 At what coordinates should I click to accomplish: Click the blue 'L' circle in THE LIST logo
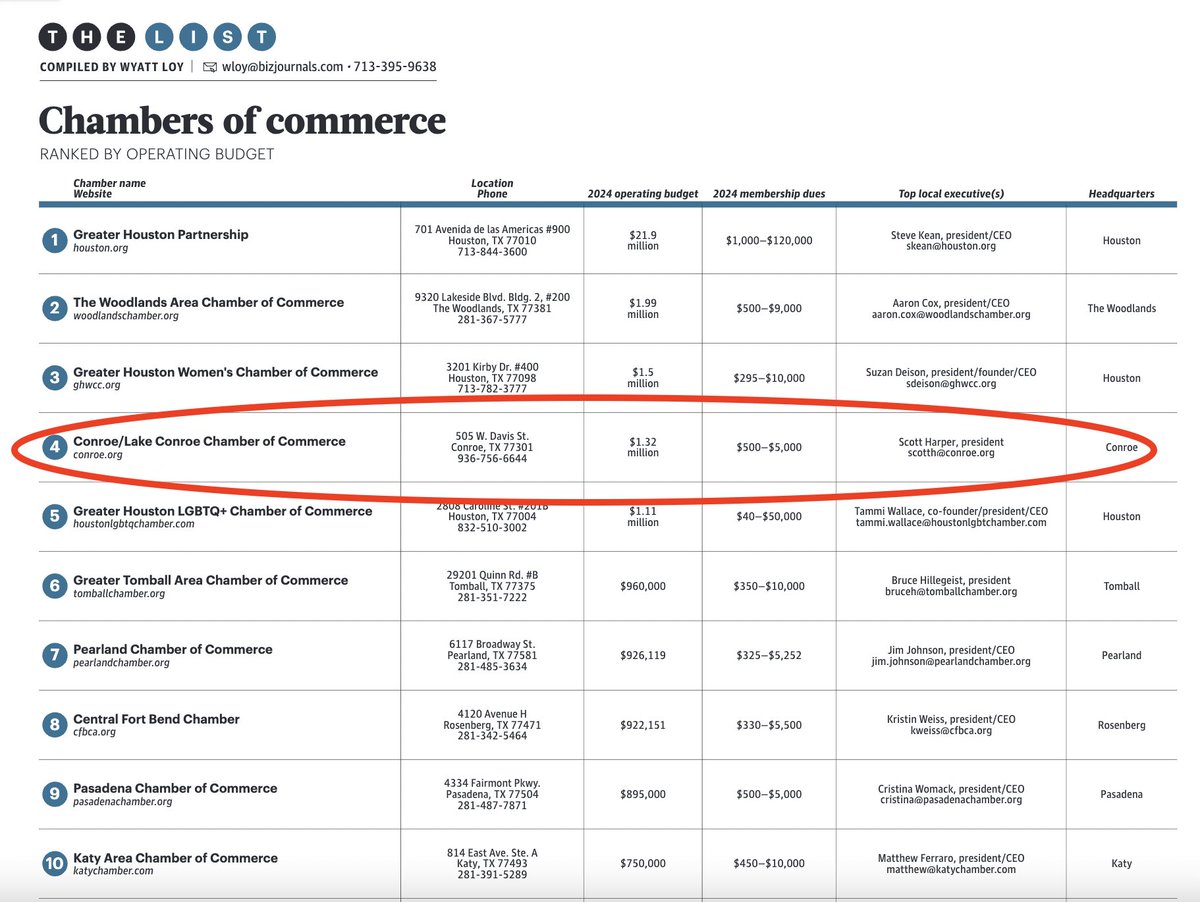(159, 37)
